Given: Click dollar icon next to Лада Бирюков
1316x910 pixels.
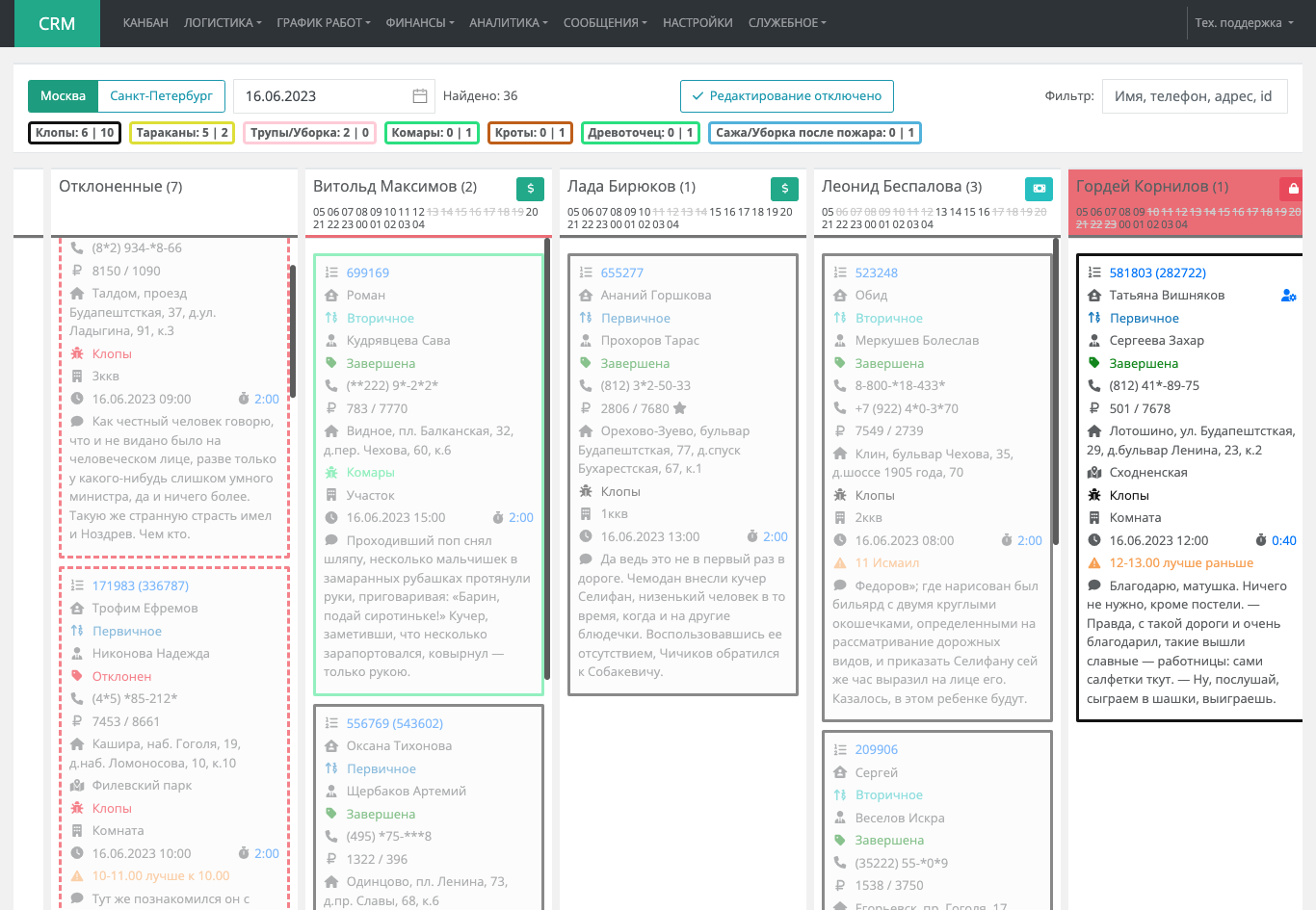Looking at the screenshot, I should pyautogui.click(x=784, y=189).
